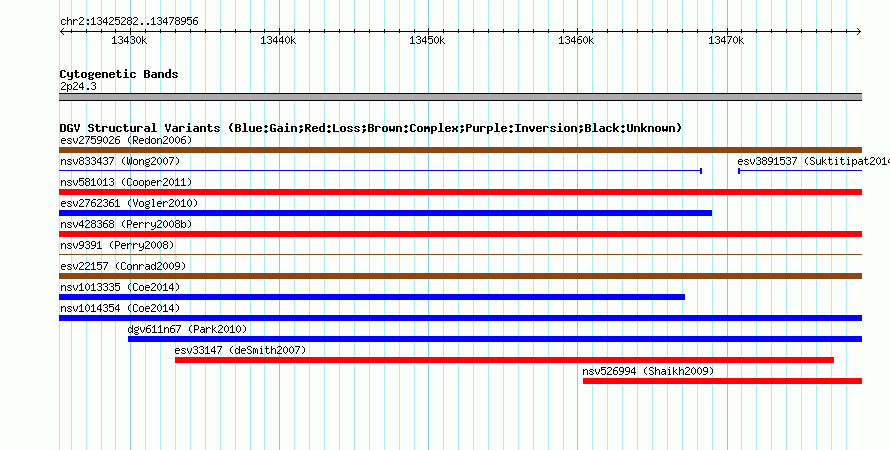Screen dimensions: 890x450
Task: Select the nsv1014354 (Coe2014) blue bar
Action: point(460,318)
